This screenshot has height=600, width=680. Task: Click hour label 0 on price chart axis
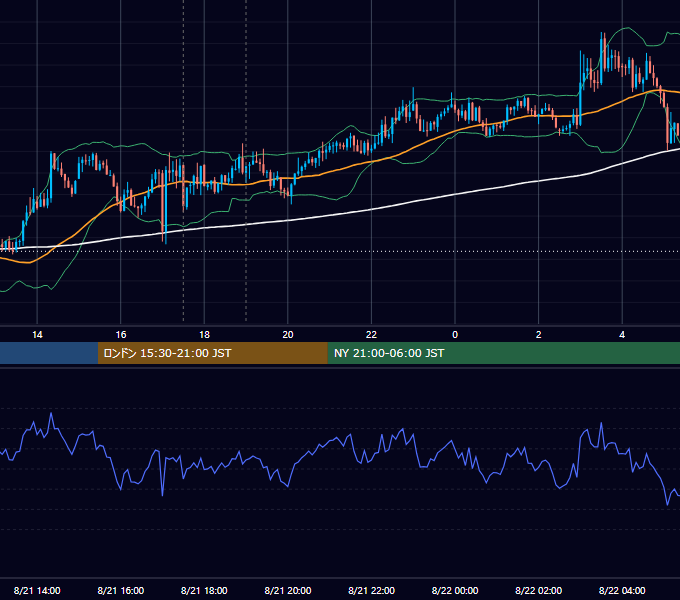coord(455,335)
